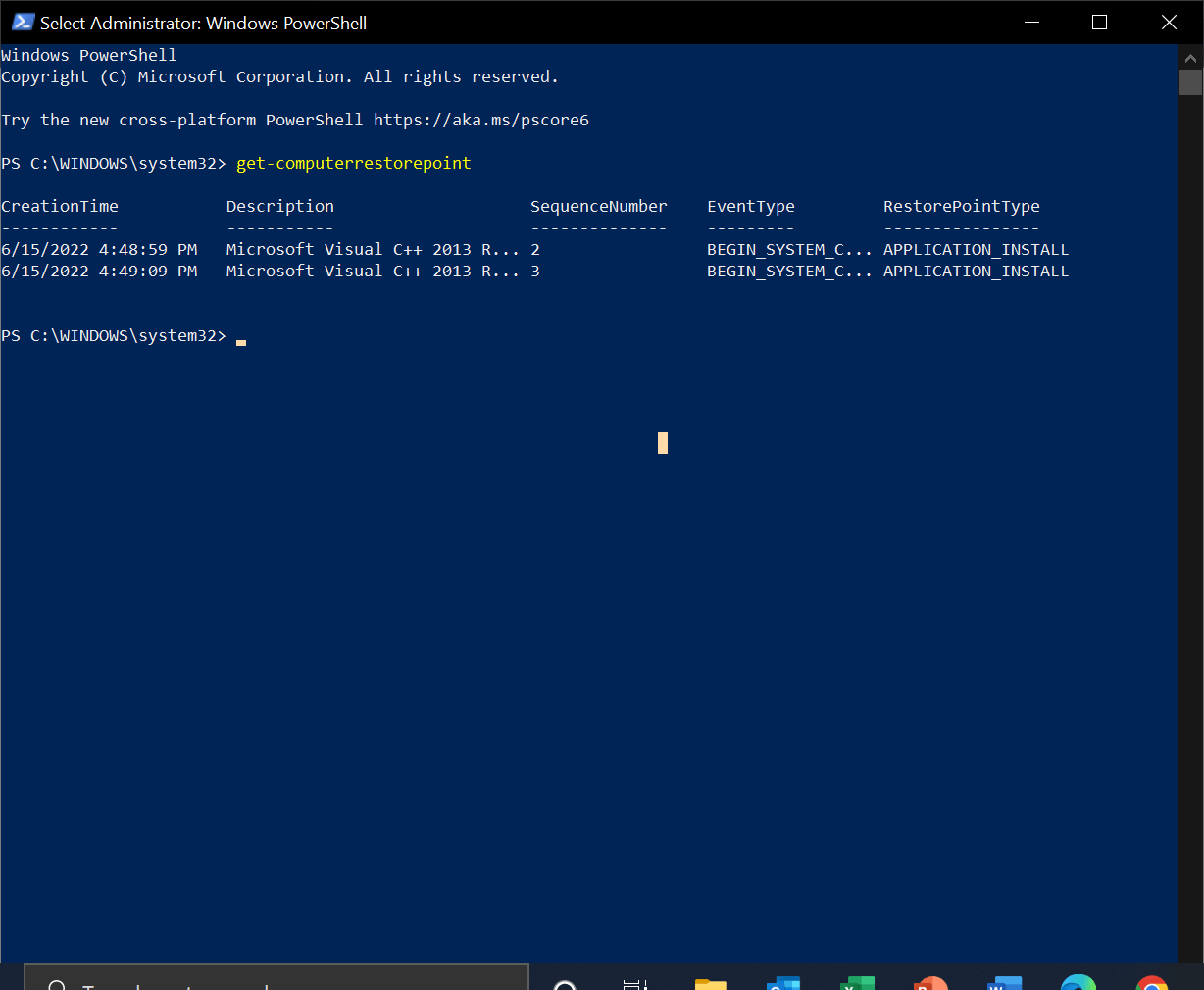Click the https://aka.ms/pscore6 URL
Image resolution: width=1204 pixels, height=990 pixels.
tap(481, 121)
